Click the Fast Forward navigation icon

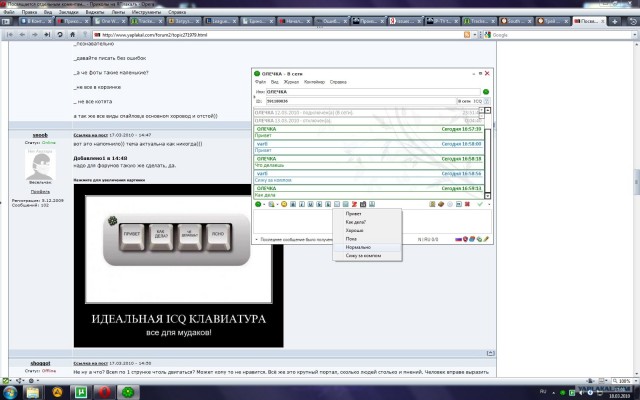coord(47,35)
